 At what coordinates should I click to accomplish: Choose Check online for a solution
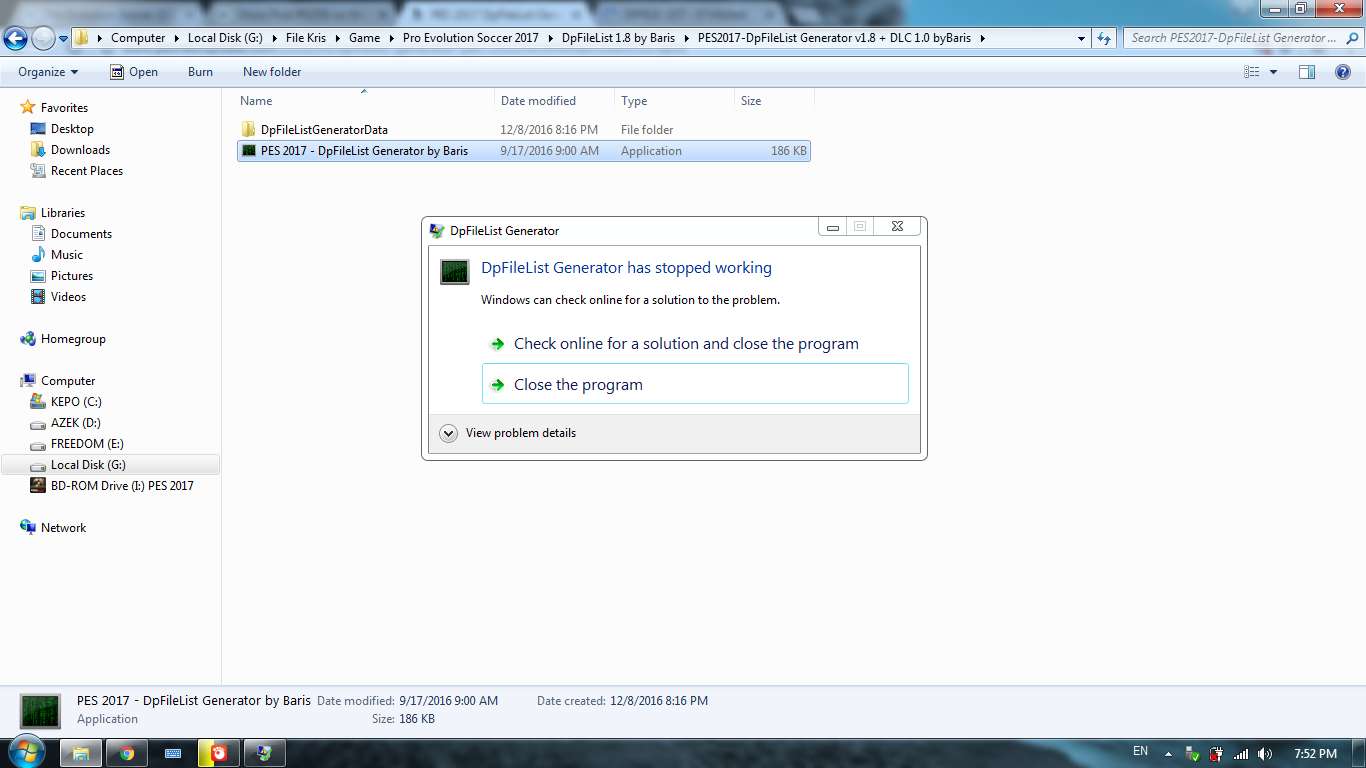click(685, 344)
